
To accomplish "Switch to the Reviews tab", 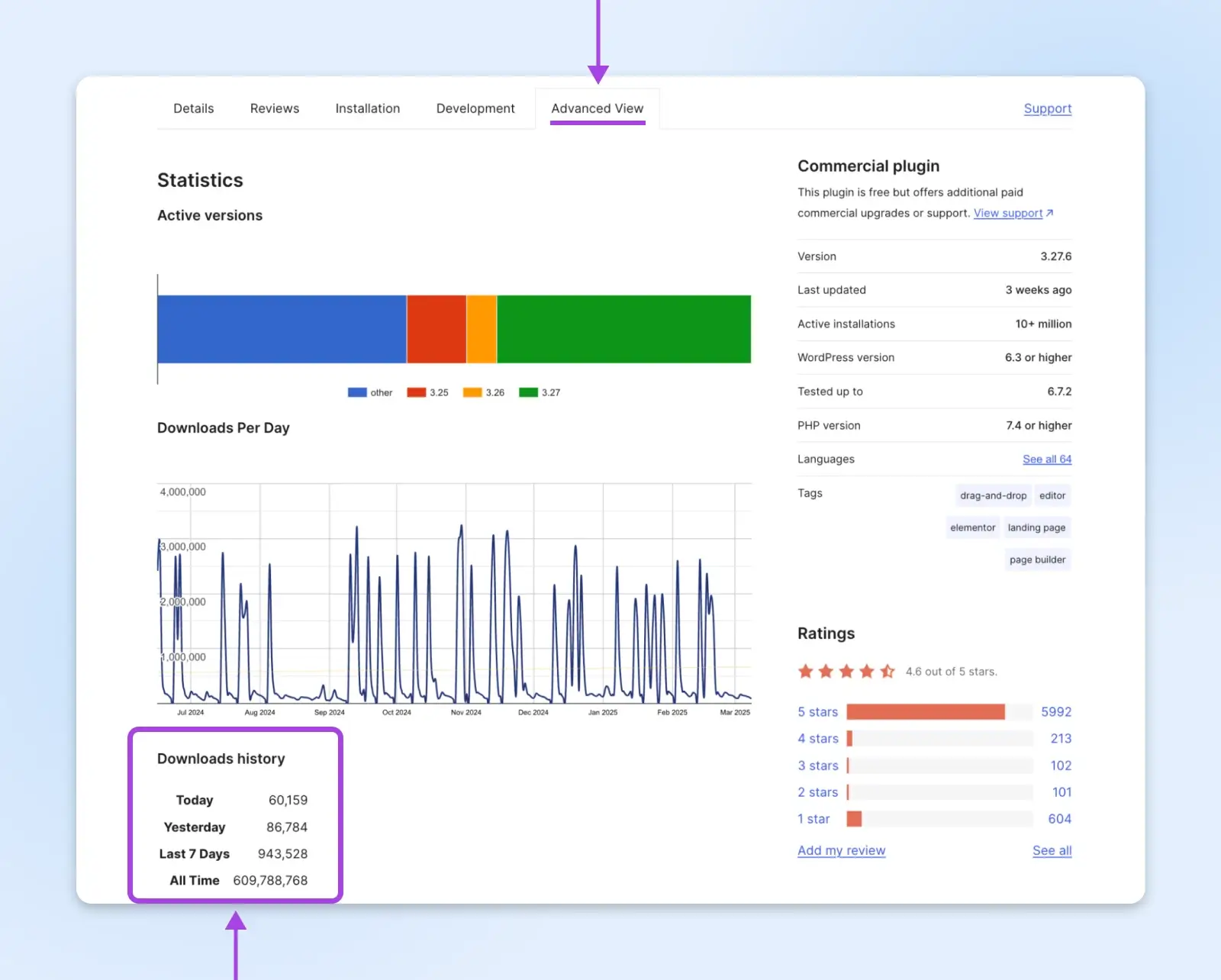I will (x=274, y=108).
